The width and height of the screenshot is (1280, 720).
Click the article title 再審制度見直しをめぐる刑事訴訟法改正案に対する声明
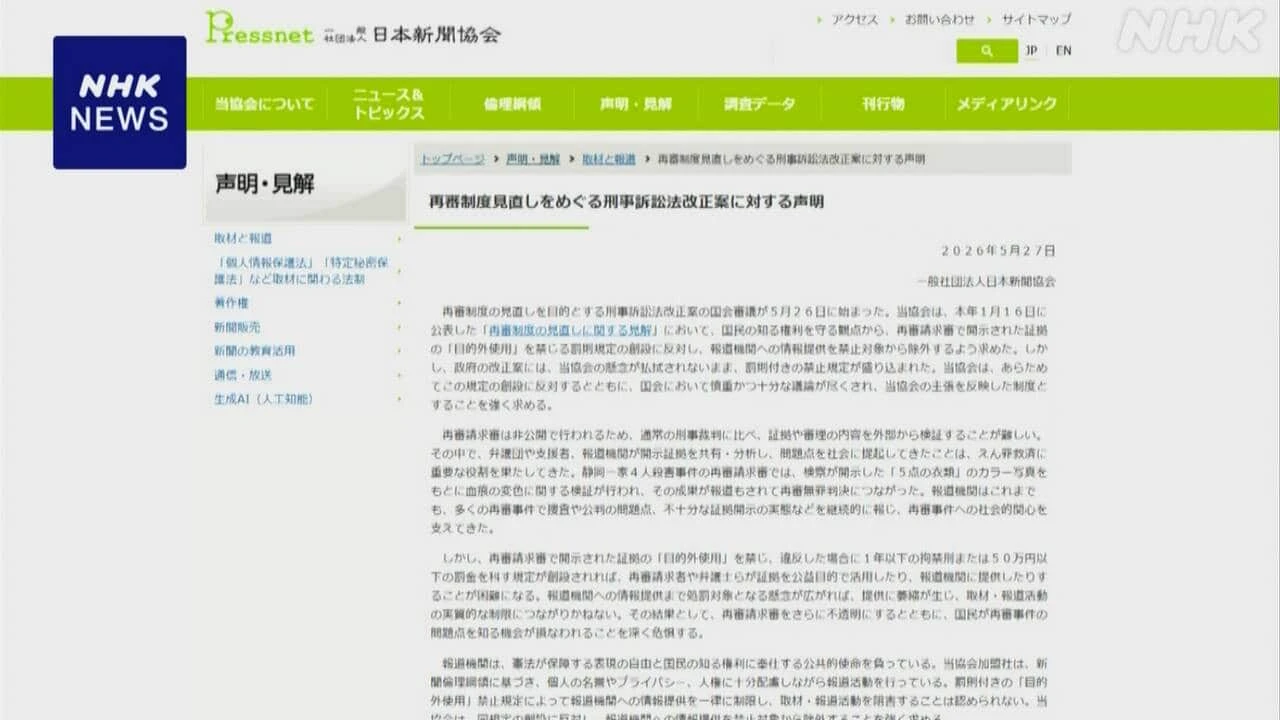pos(626,201)
